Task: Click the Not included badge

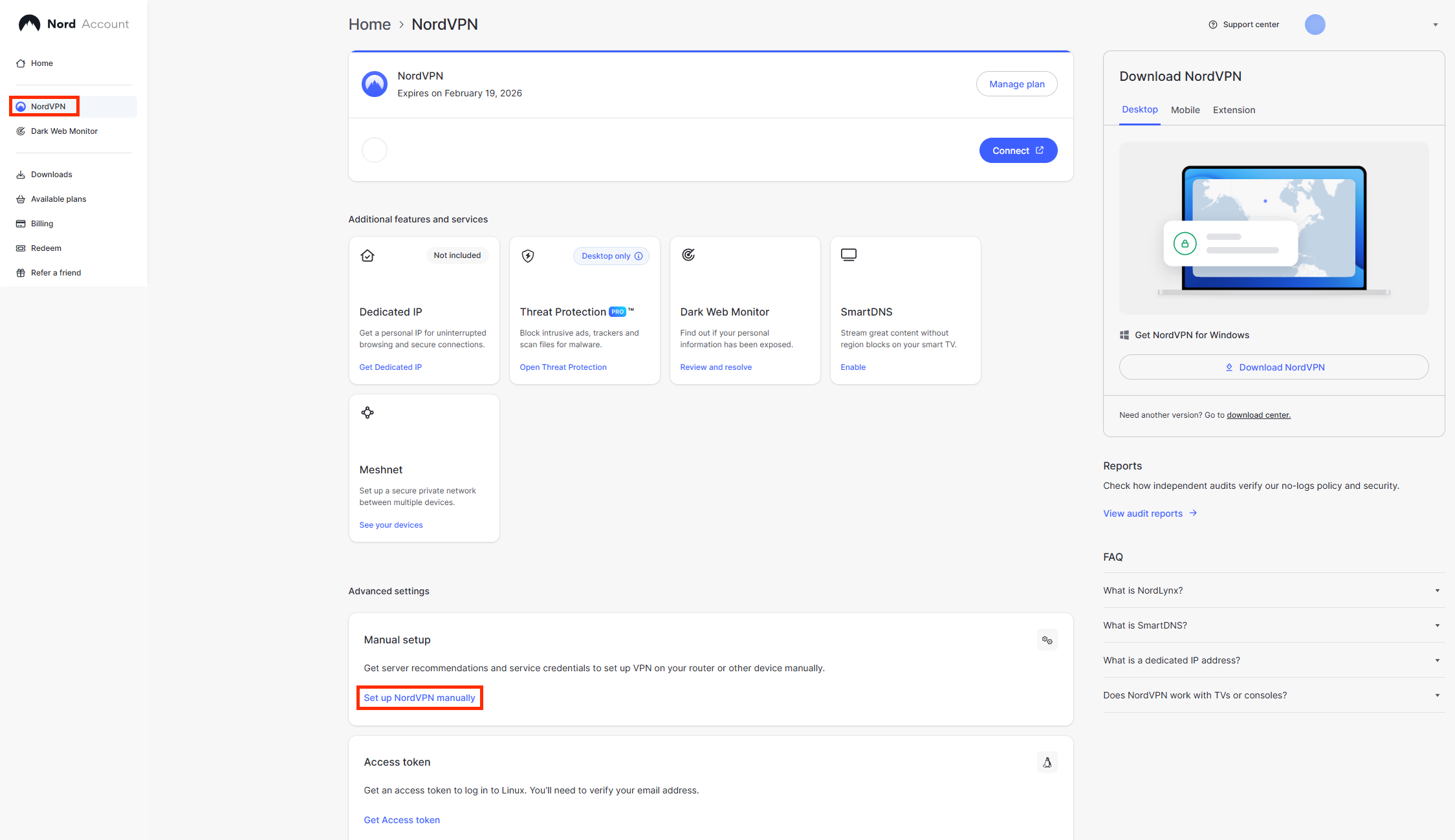Action: 457,255
